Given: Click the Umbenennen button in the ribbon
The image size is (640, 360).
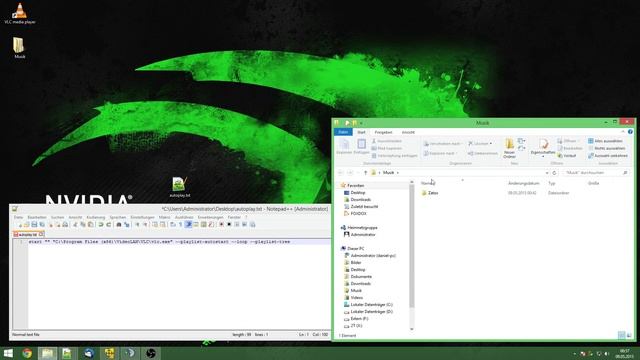Looking at the screenshot, I should point(483,153).
